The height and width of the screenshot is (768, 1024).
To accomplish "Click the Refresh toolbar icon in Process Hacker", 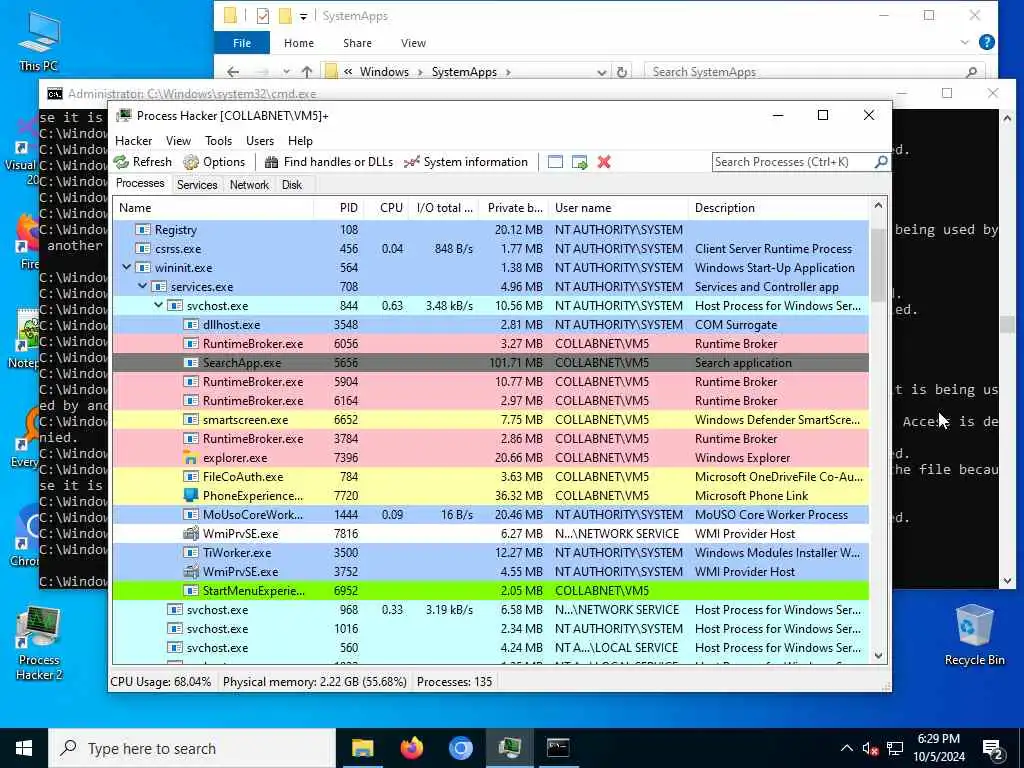I will [x=121, y=162].
